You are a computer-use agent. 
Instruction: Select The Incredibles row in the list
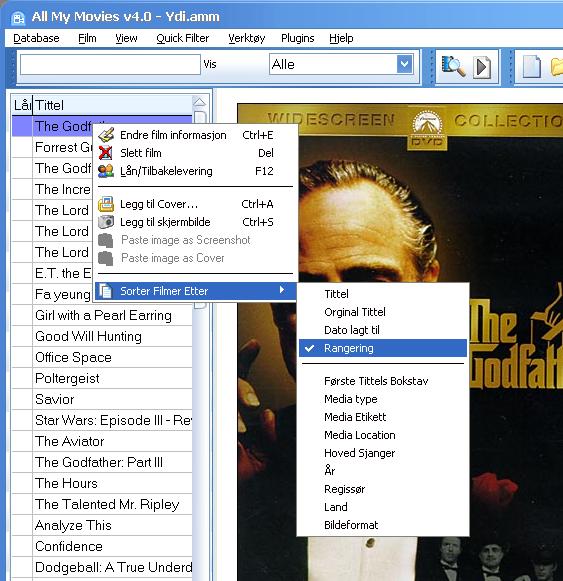52,189
